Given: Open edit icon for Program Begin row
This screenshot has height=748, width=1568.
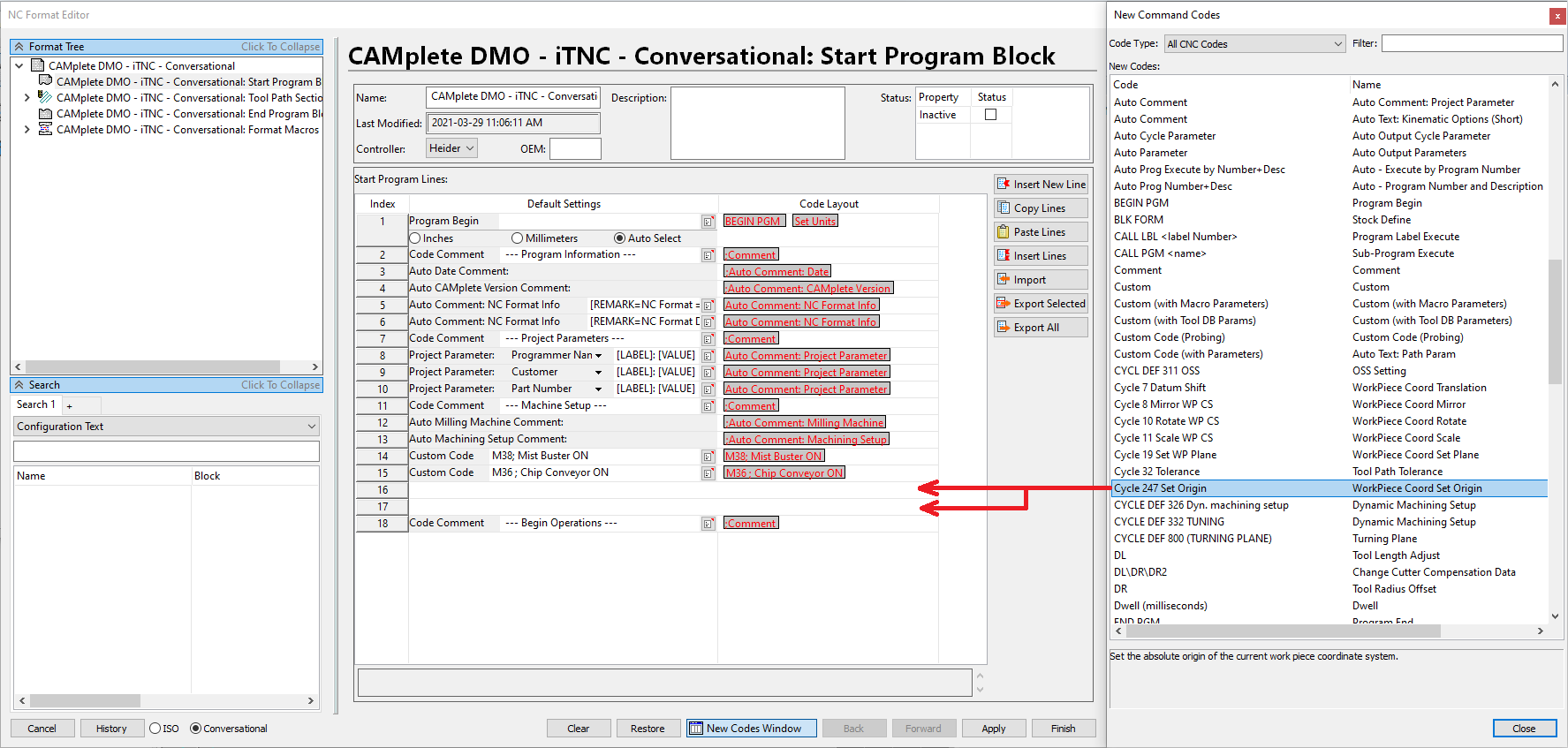Looking at the screenshot, I should pos(708,222).
